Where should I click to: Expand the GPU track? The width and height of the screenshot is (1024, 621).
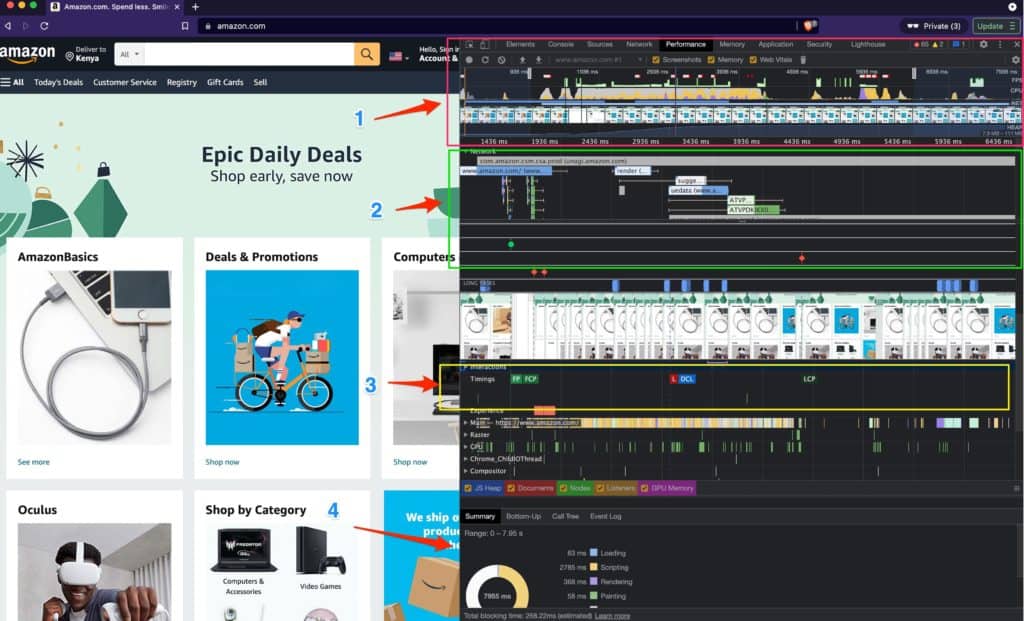466,447
